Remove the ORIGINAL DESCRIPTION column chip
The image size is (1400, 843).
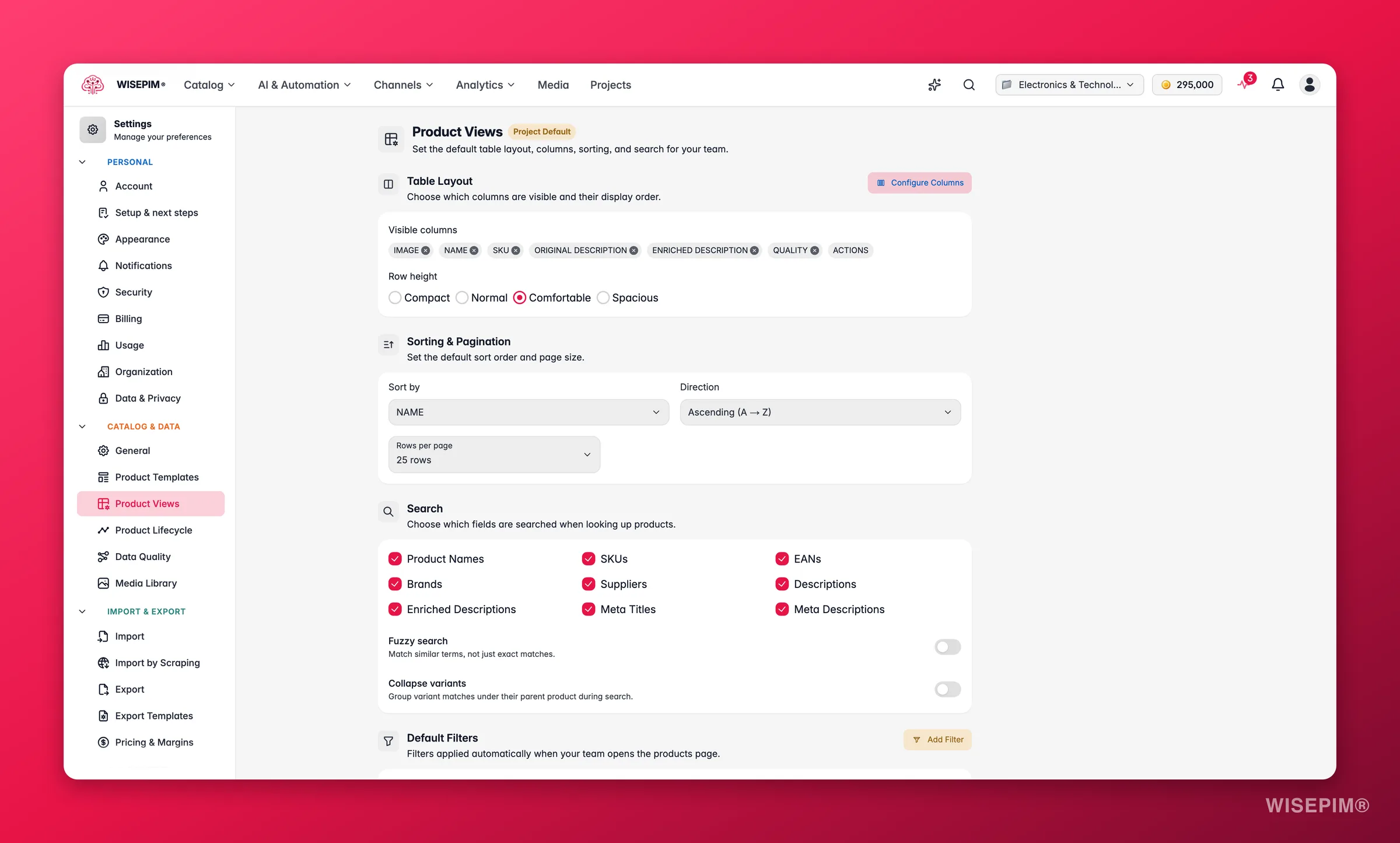[633, 250]
